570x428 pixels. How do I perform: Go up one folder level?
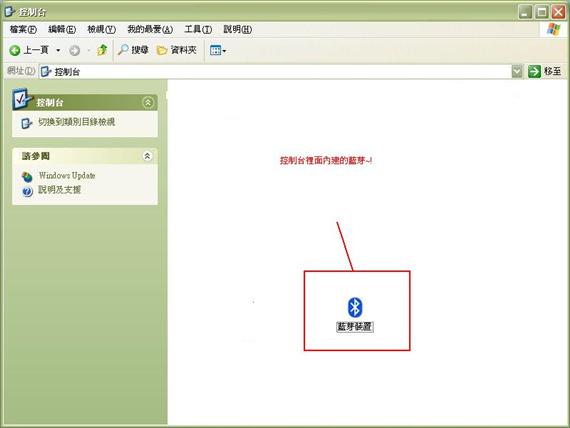coord(102,50)
